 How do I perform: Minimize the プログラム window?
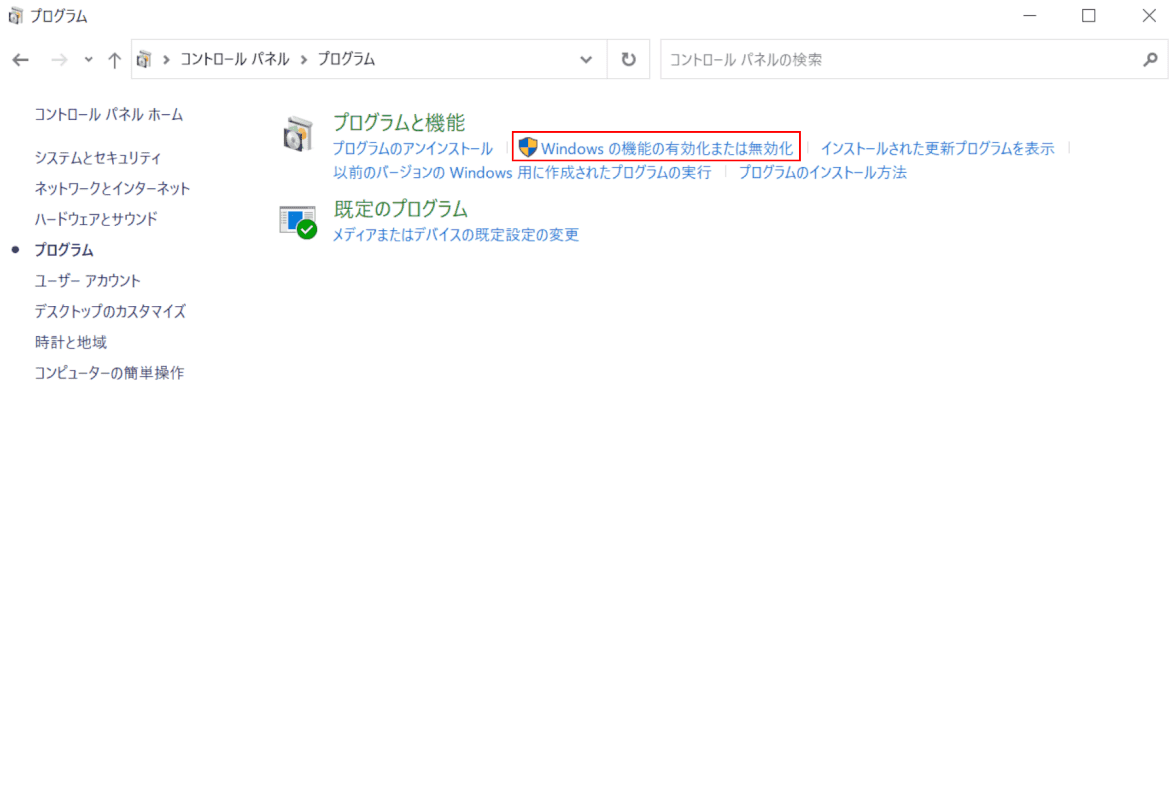coord(1030,16)
